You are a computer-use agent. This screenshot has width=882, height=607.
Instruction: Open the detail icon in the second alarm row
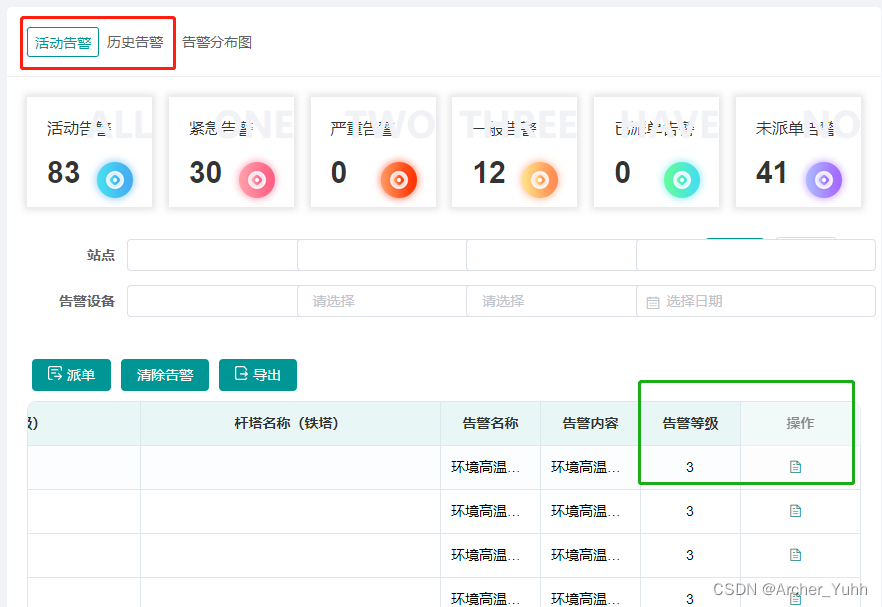tap(797, 511)
